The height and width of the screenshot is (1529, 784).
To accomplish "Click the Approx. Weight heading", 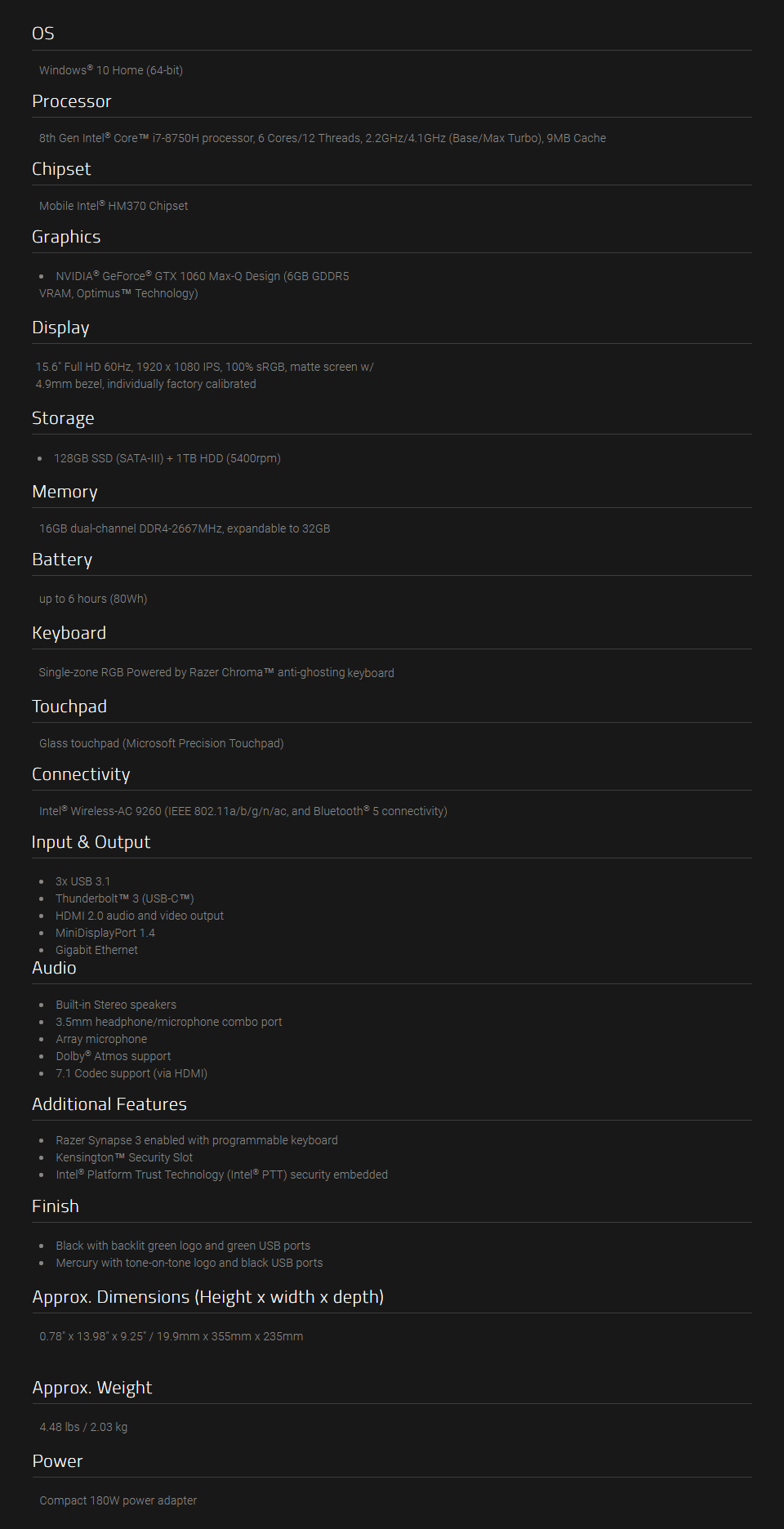I will (92, 1388).
